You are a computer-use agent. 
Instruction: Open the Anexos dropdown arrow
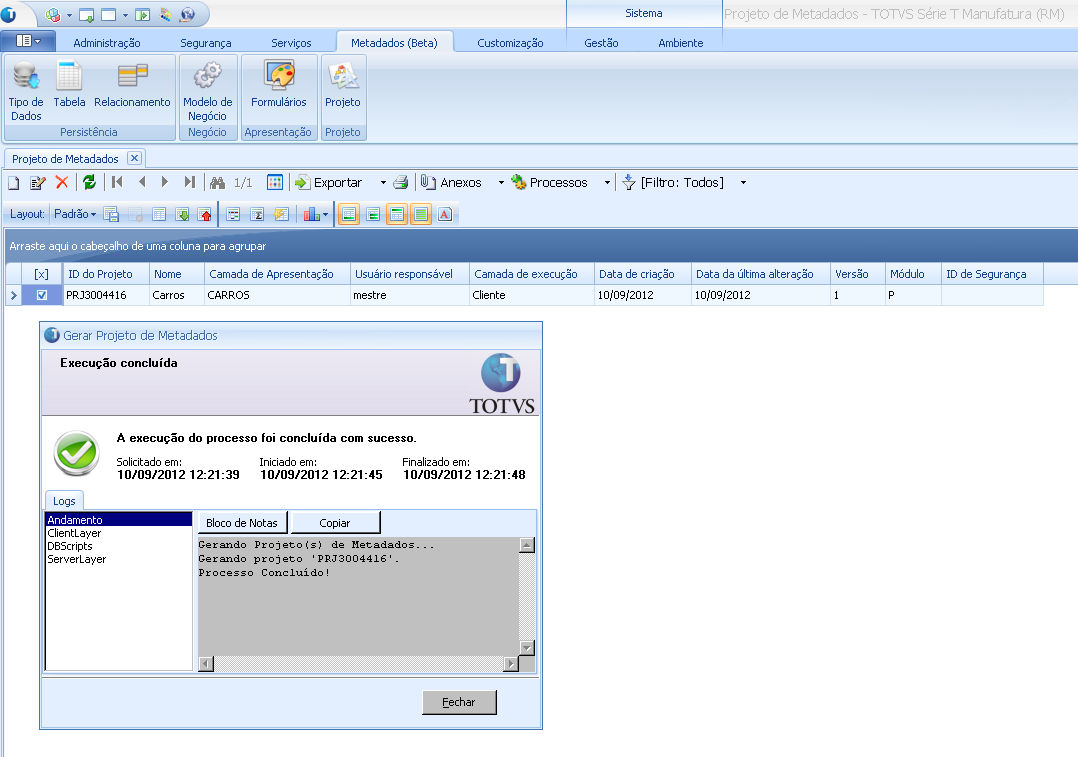[x=501, y=183]
